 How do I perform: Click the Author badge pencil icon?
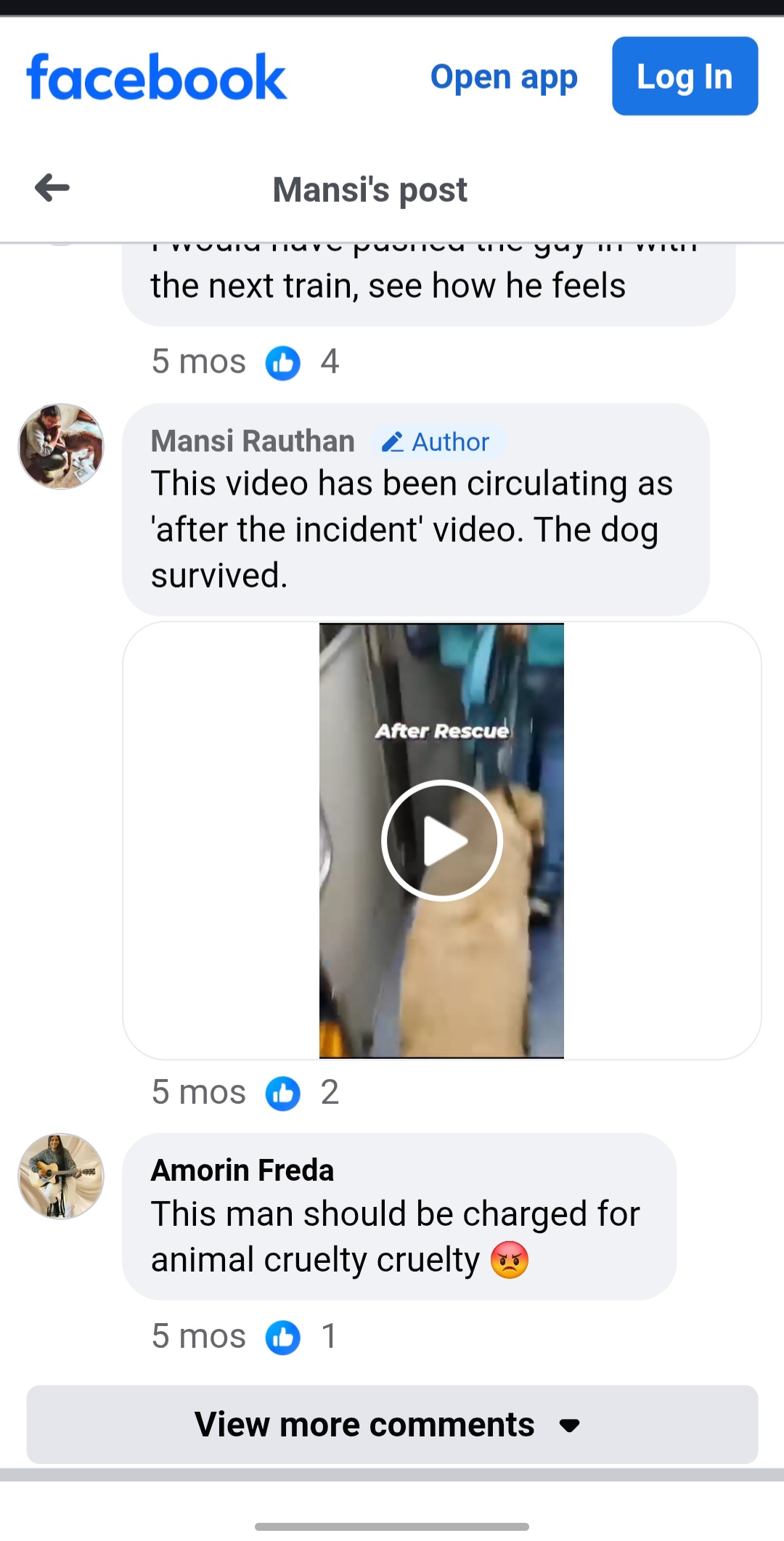coord(393,442)
